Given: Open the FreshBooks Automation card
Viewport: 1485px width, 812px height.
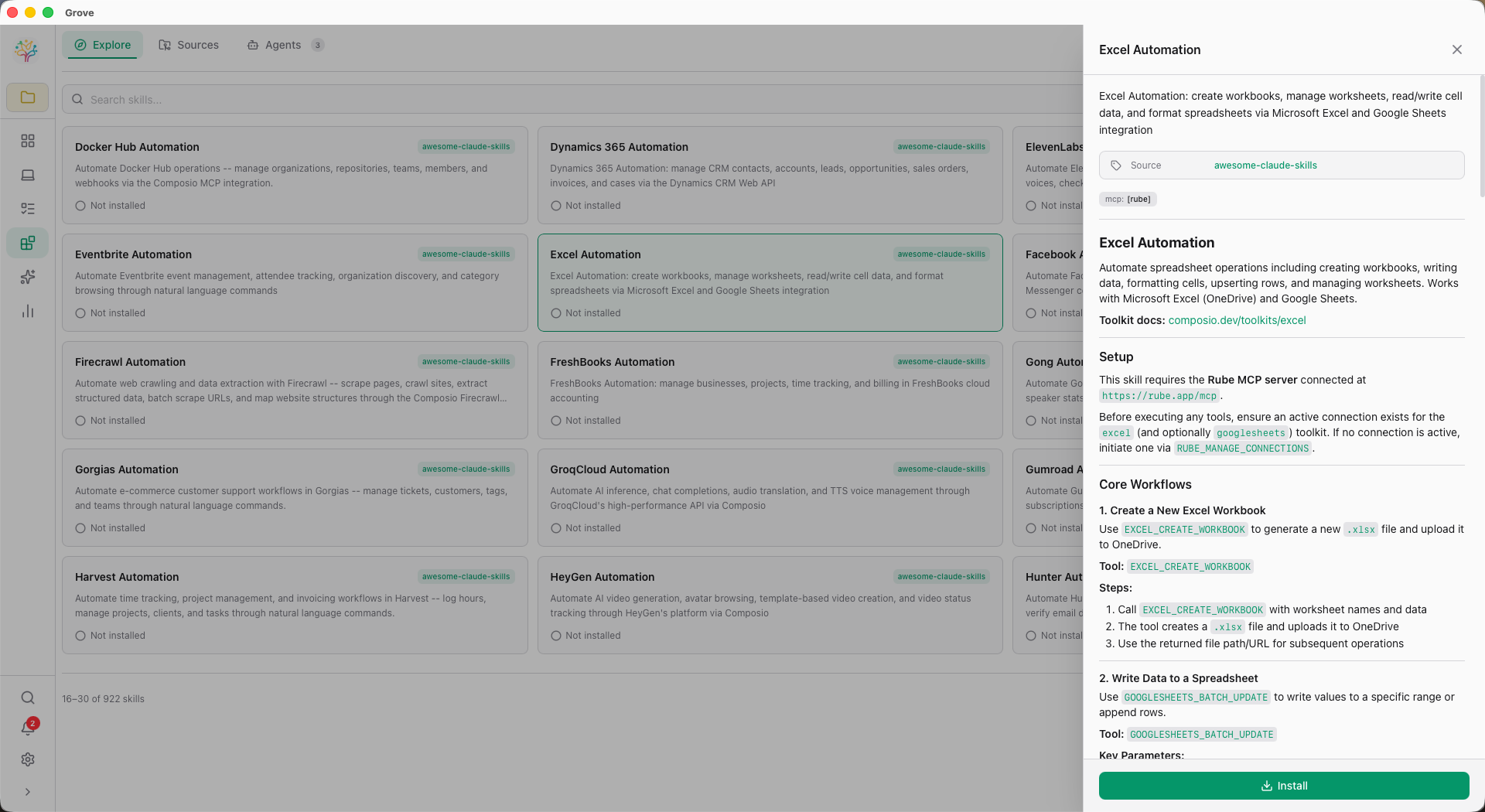Looking at the screenshot, I should pos(770,391).
